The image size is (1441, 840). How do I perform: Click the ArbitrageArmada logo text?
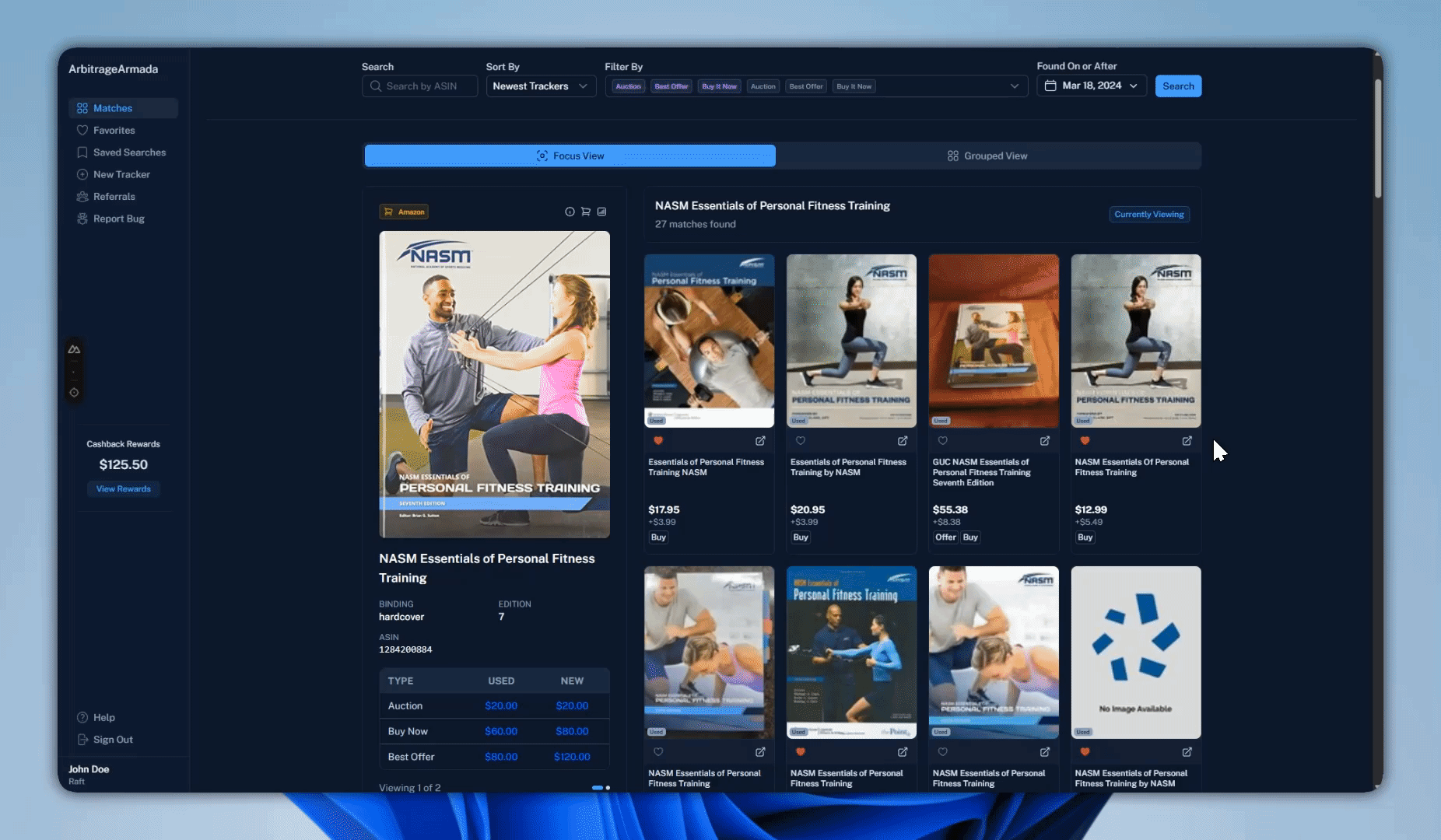click(113, 69)
